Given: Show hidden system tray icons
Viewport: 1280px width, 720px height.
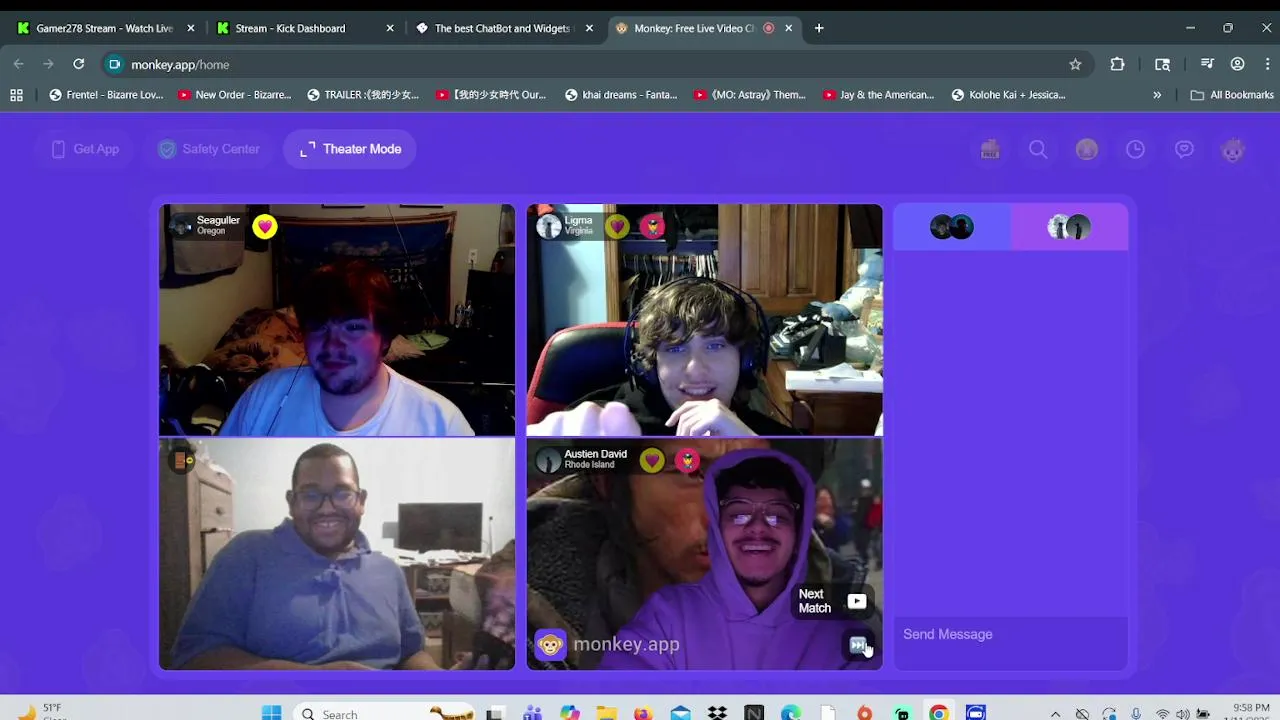Looking at the screenshot, I should (1055, 714).
